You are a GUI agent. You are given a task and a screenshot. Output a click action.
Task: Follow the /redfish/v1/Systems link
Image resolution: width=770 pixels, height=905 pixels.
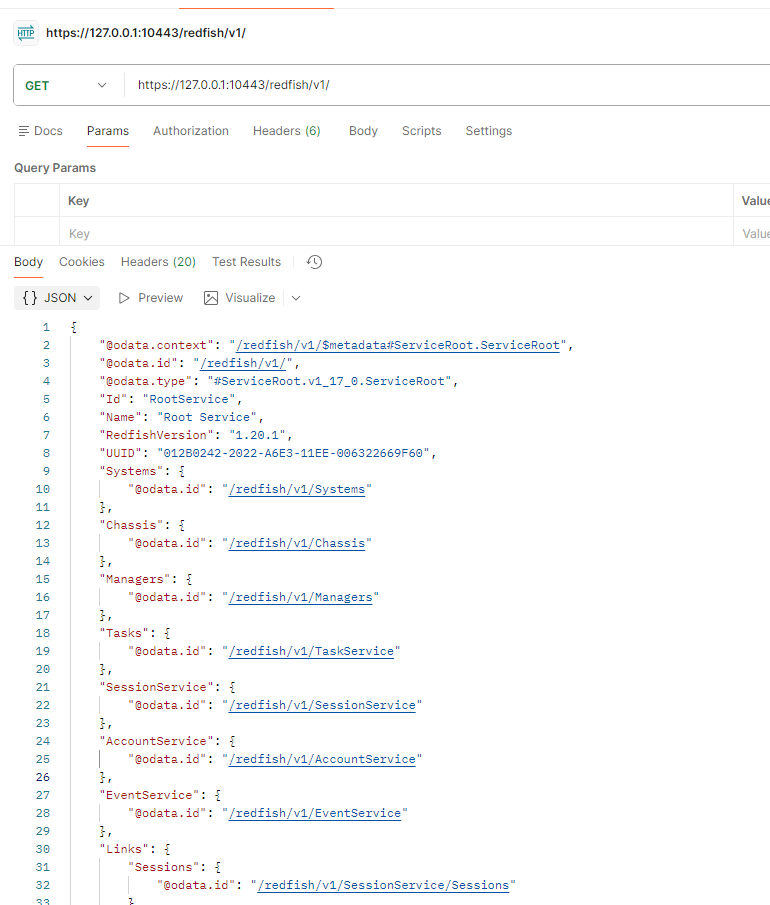[299, 489]
